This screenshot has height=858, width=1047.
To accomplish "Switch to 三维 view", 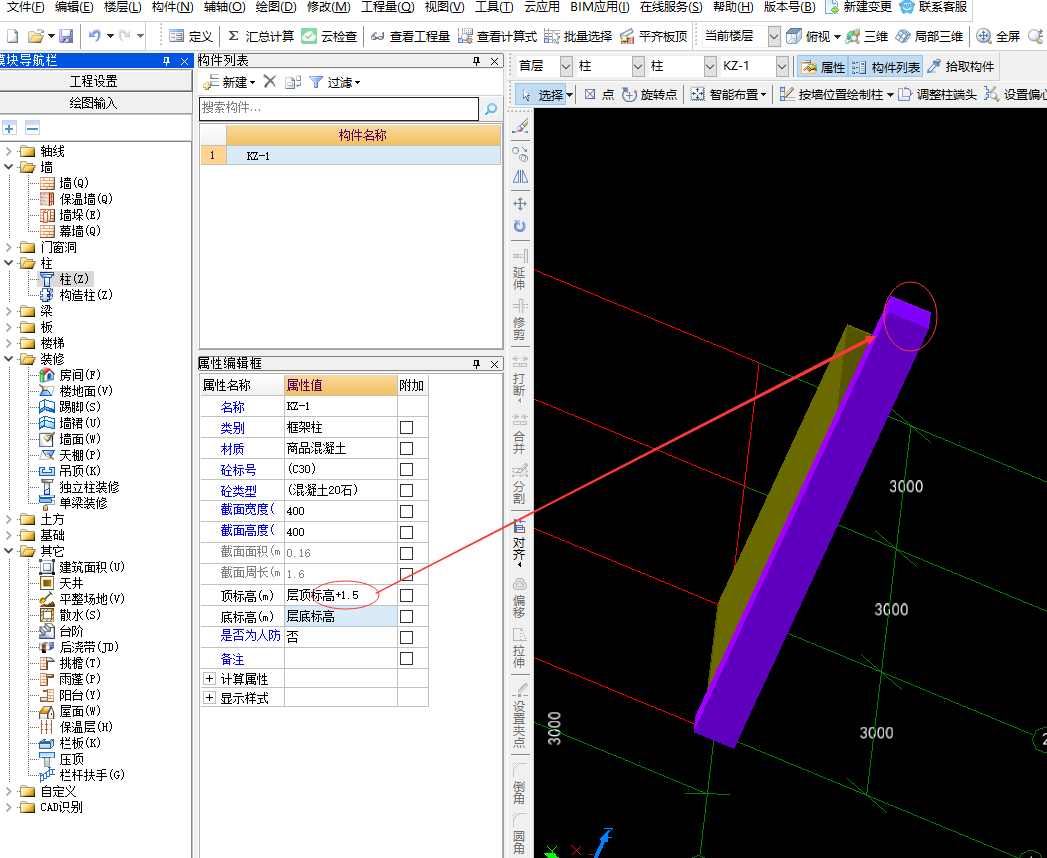I will point(867,36).
